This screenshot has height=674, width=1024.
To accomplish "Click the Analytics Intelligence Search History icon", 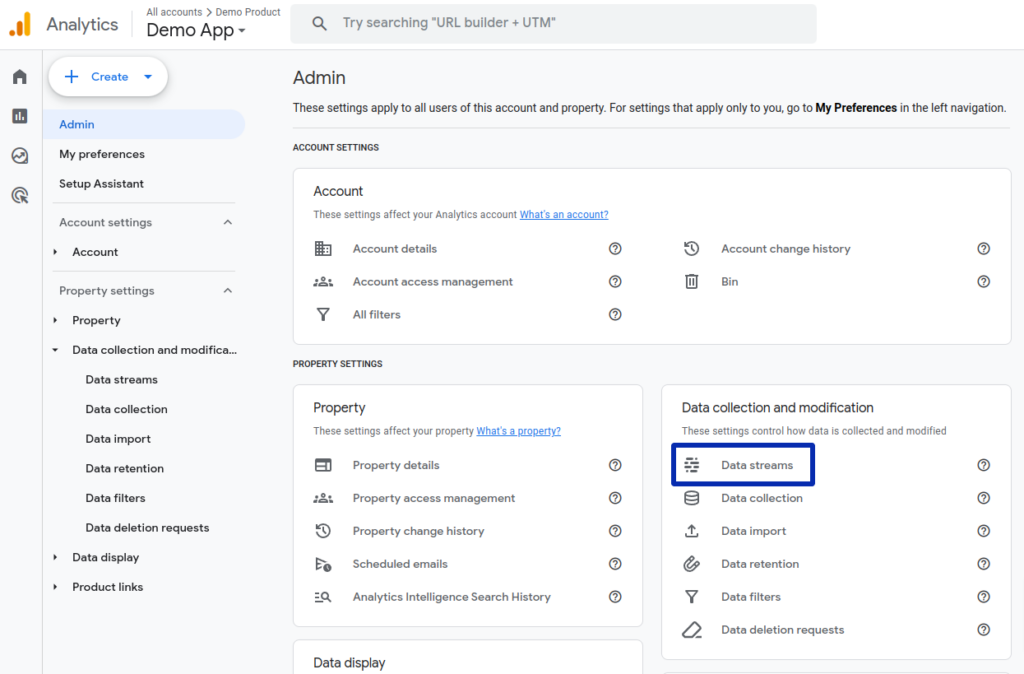I will [323, 597].
